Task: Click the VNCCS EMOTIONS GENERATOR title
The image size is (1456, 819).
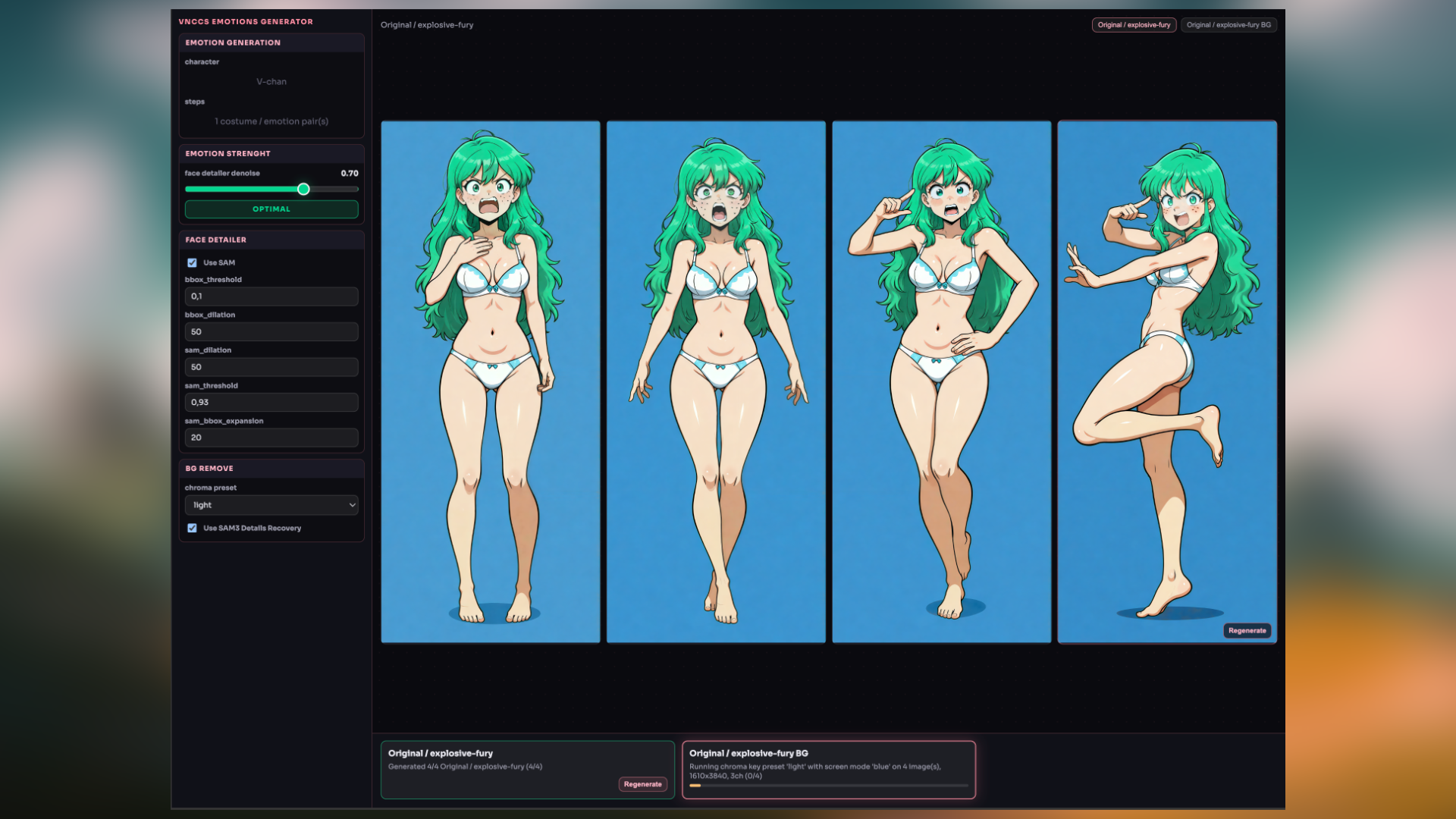Action: (x=246, y=21)
